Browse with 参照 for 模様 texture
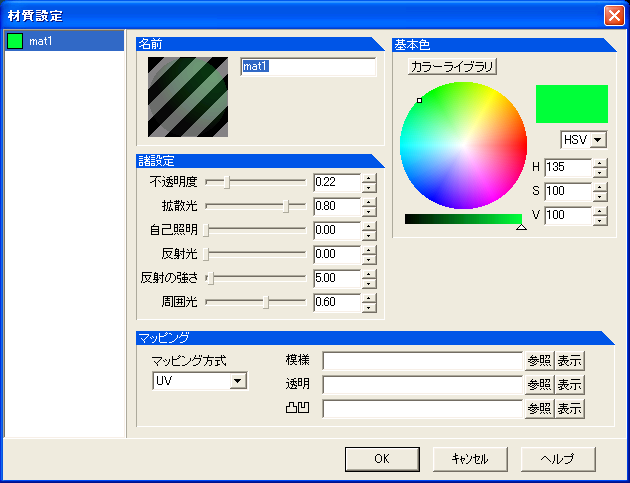Image resolution: width=630 pixels, height=483 pixels. (x=539, y=361)
